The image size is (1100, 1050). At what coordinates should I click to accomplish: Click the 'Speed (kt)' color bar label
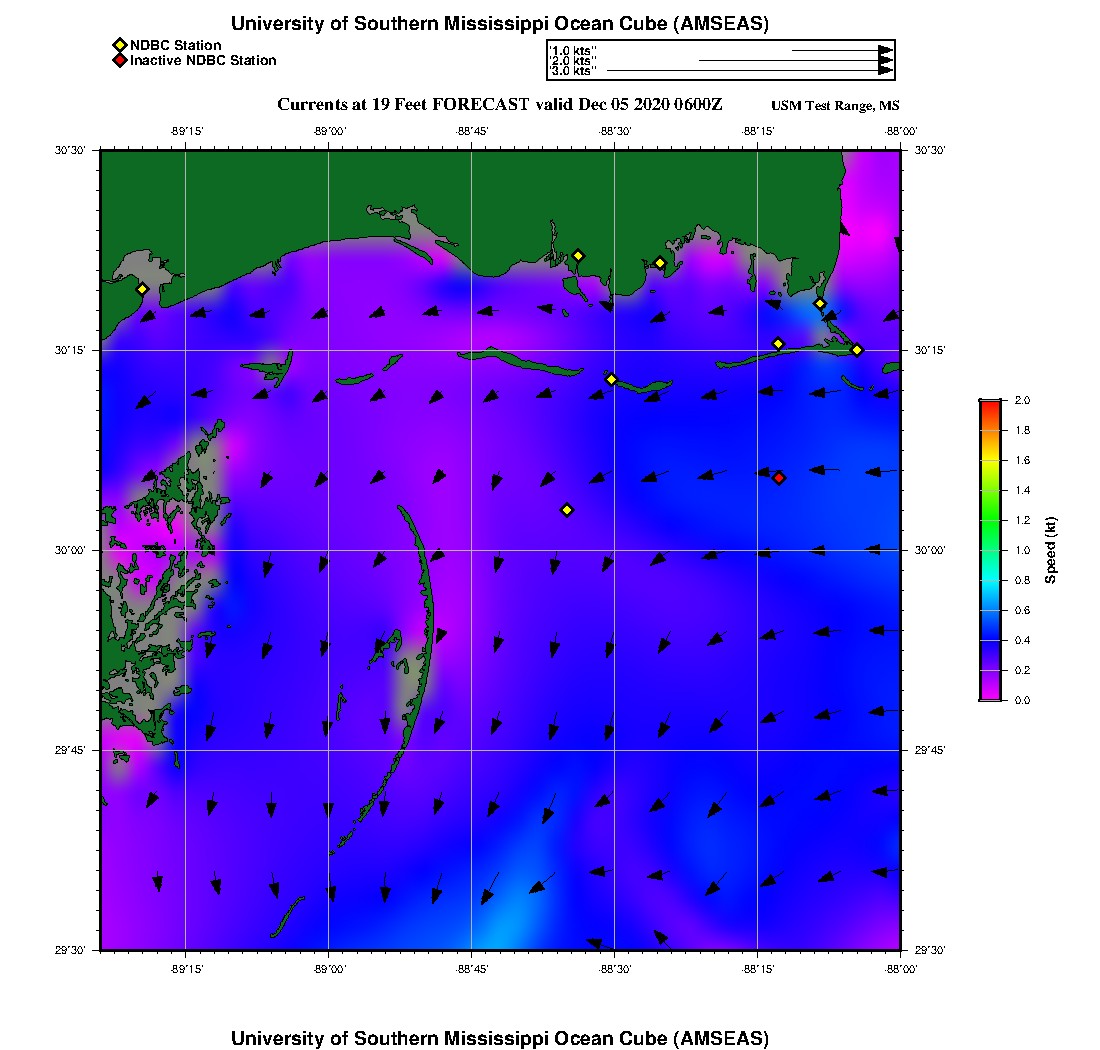tap(1050, 550)
